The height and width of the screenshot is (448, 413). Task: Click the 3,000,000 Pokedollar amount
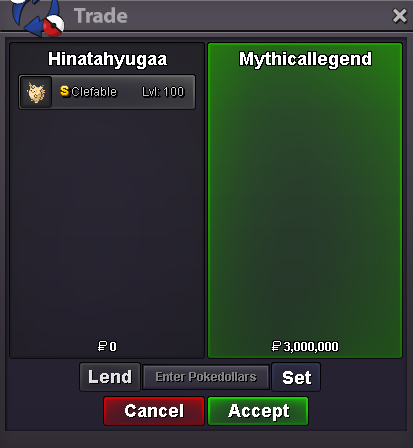tap(311, 346)
